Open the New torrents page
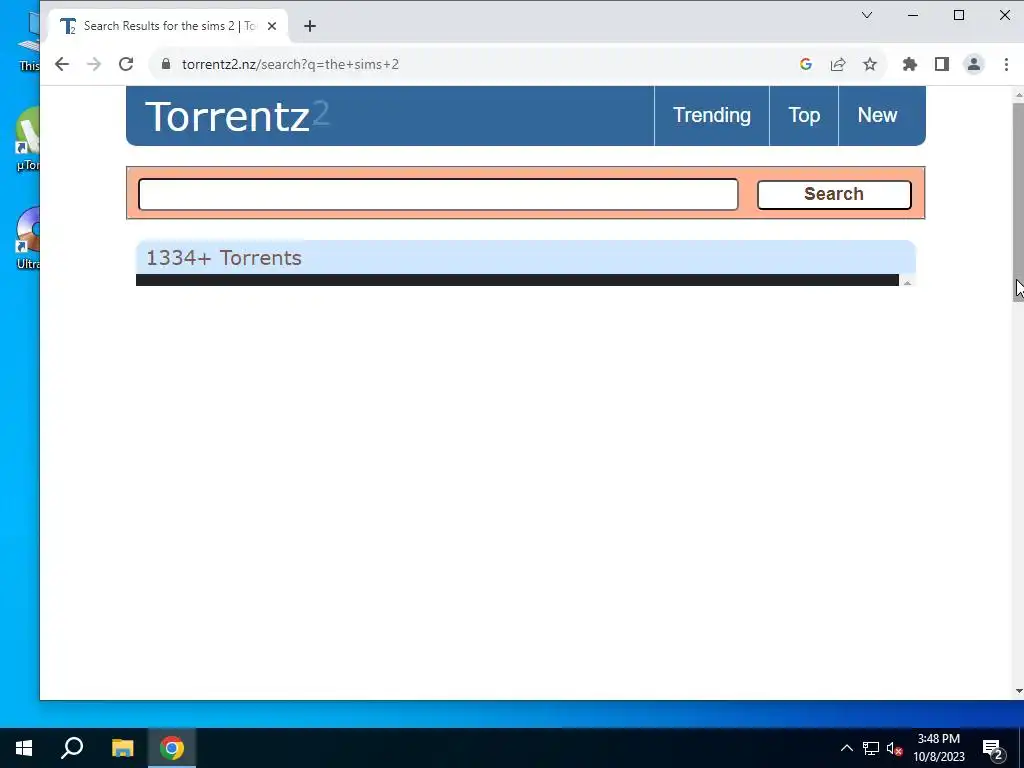 tap(877, 116)
